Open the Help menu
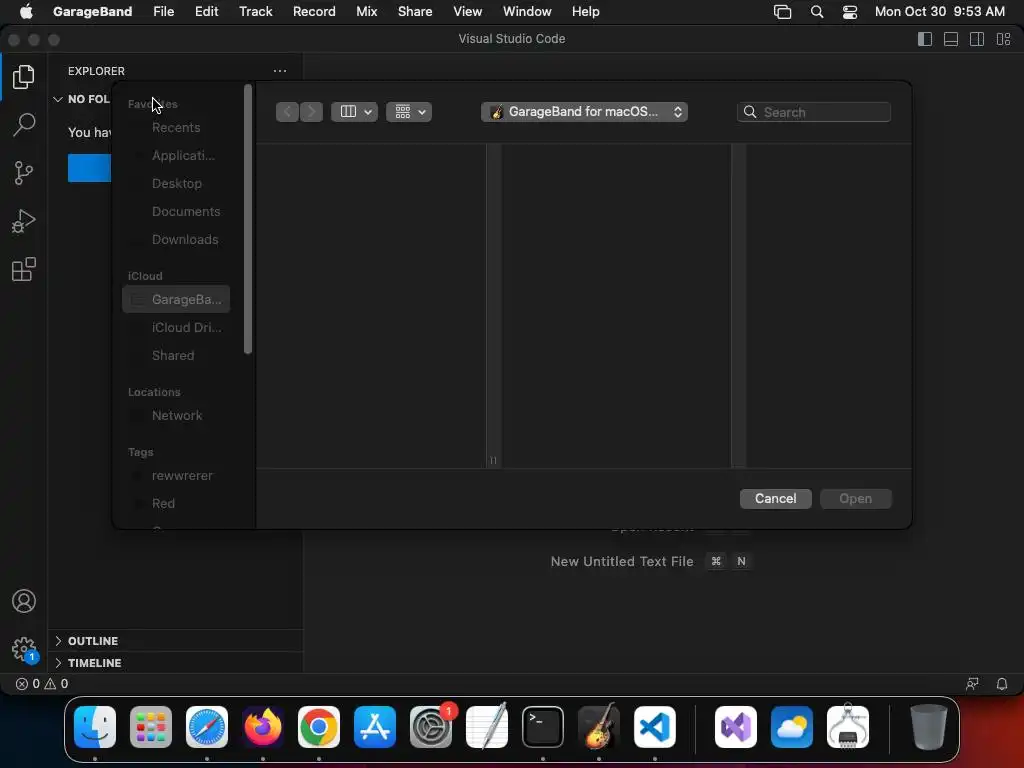This screenshot has height=768, width=1024. tap(585, 12)
